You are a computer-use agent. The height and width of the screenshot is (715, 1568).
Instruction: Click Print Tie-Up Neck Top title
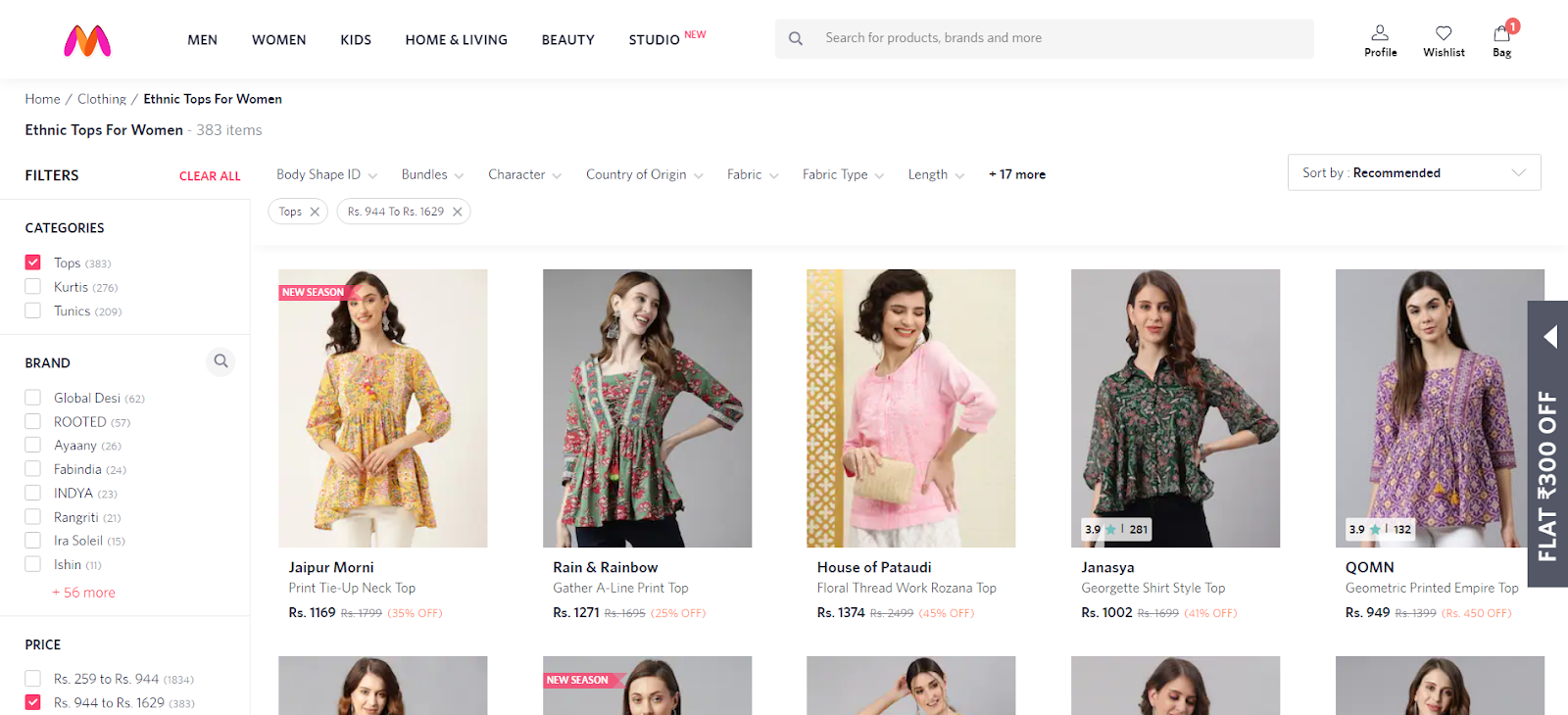pyautogui.click(x=352, y=588)
